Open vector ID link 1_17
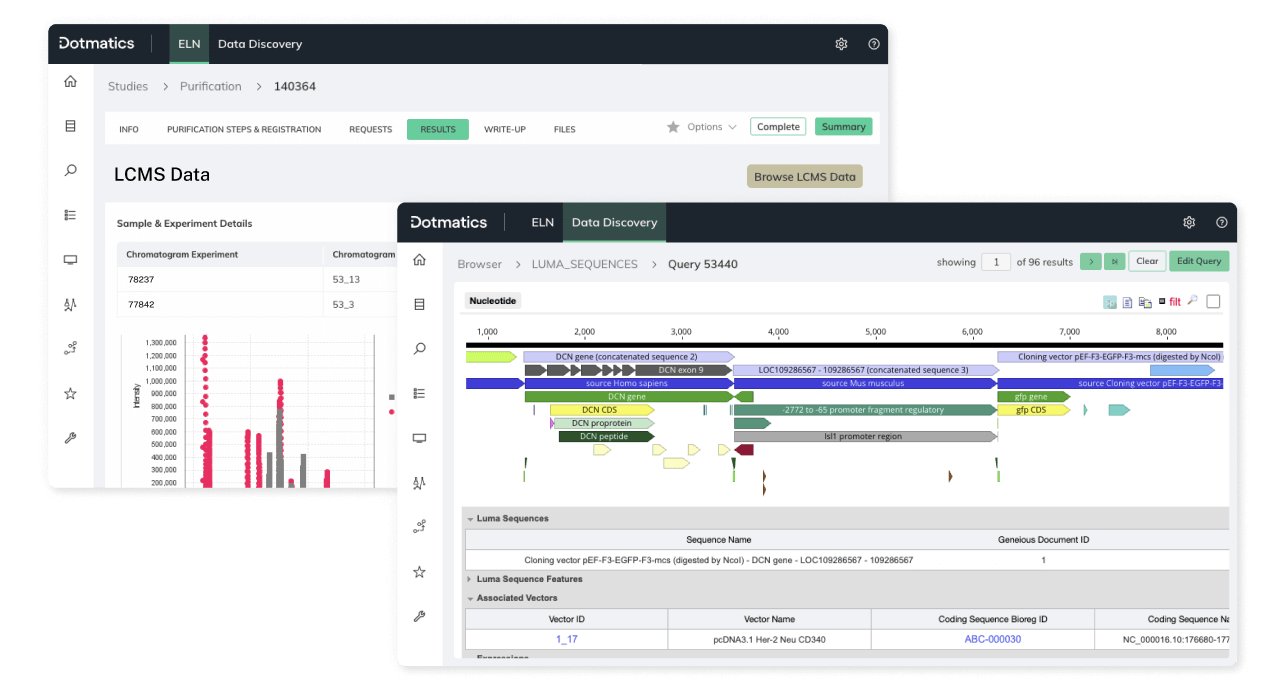This screenshot has height=700, width=1280. 567,639
